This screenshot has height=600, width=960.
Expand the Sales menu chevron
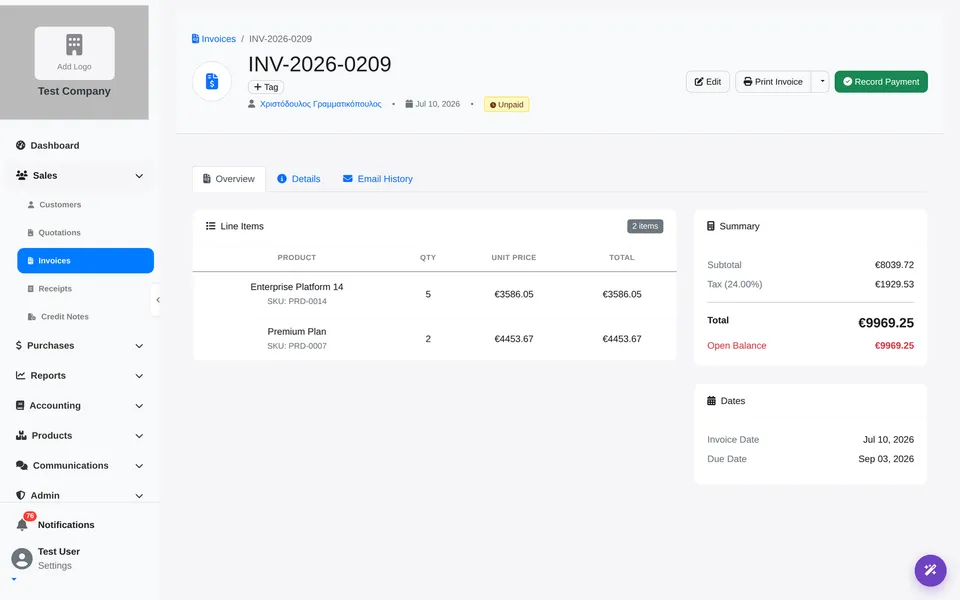click(x=139, y=176)
